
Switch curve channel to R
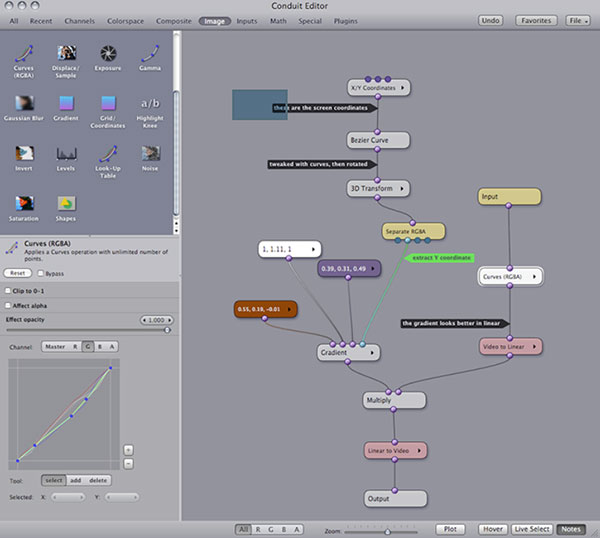pos(75,347)
